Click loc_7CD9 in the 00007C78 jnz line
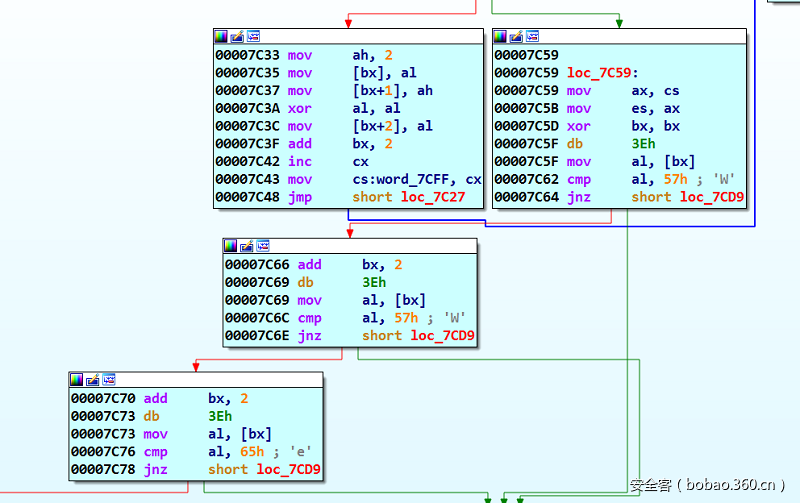Image resolution: width=800 pixels, height=503 pixels. tap(288, 469)
